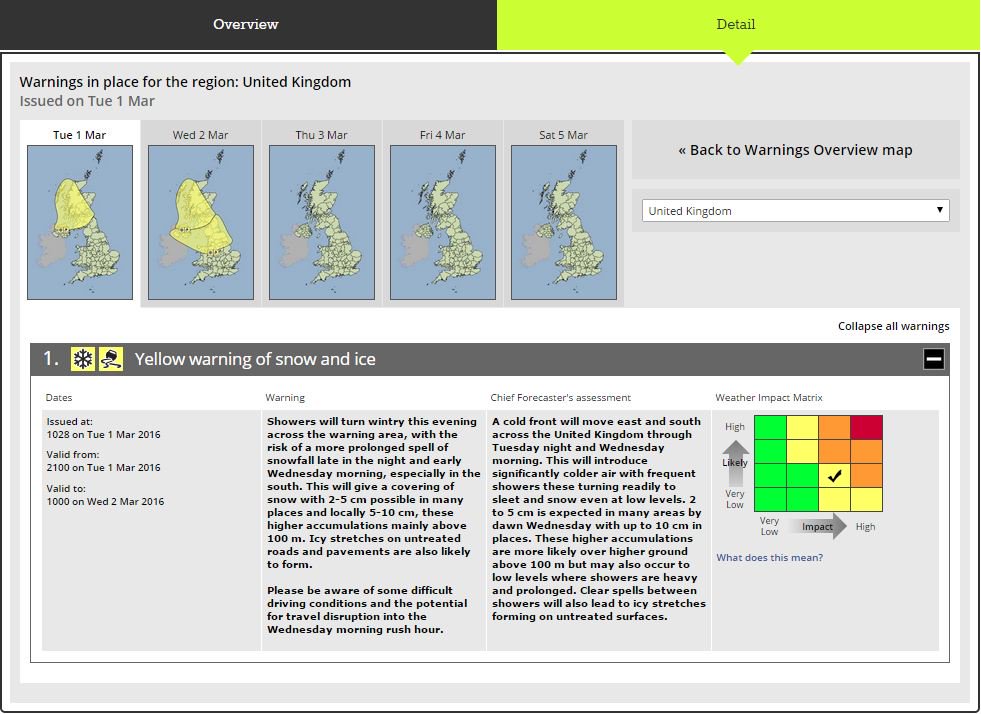
Task: Click the upward Likely arrow in matrix
Action: [735, 462]
